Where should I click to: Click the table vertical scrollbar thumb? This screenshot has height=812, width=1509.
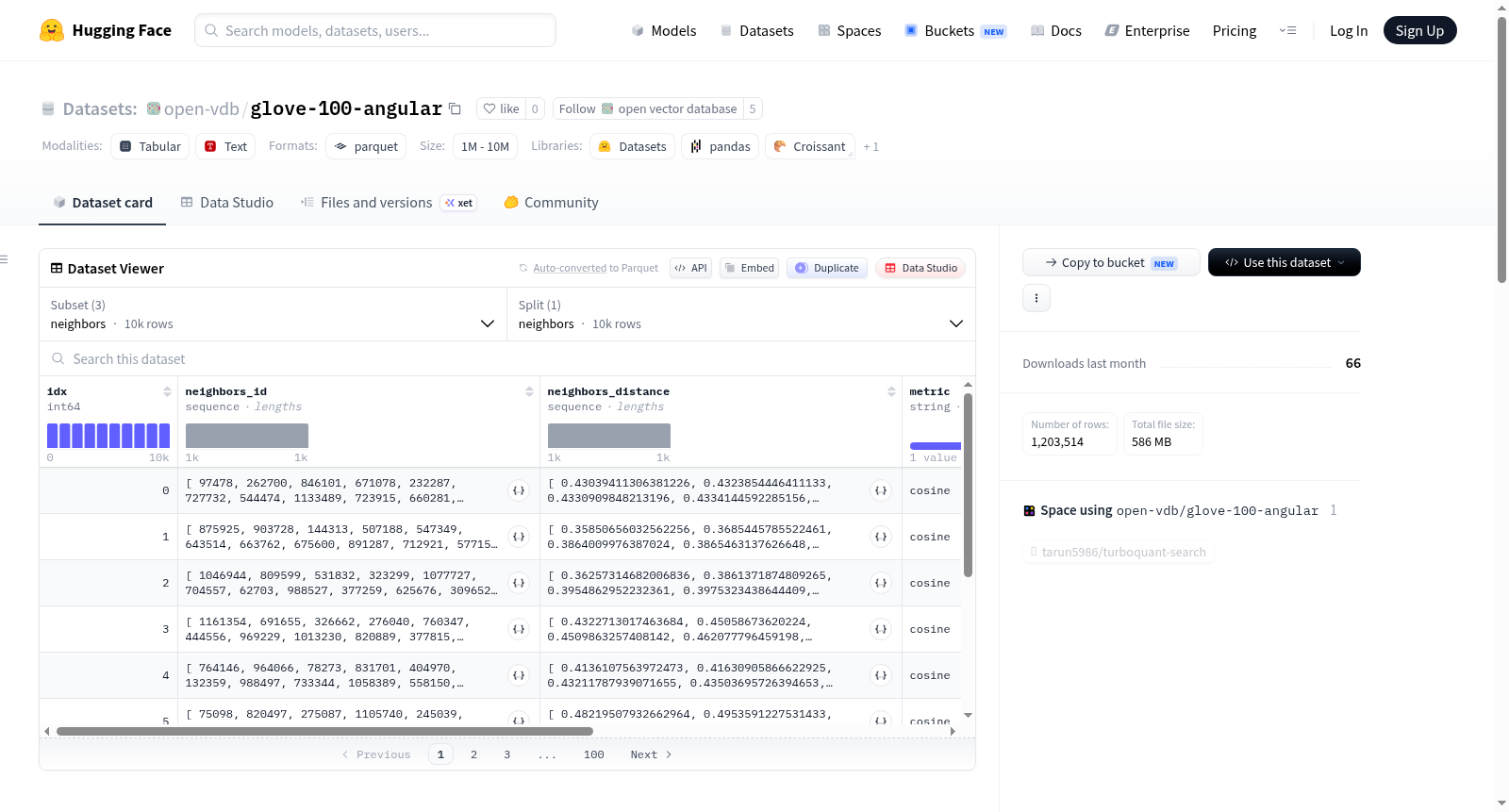point(968,485)
